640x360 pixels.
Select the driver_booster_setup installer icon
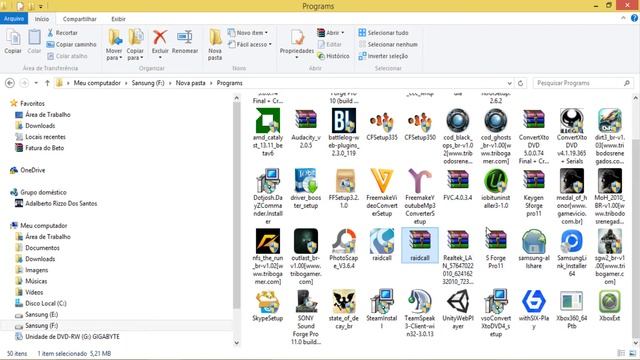tap(306, 181)
